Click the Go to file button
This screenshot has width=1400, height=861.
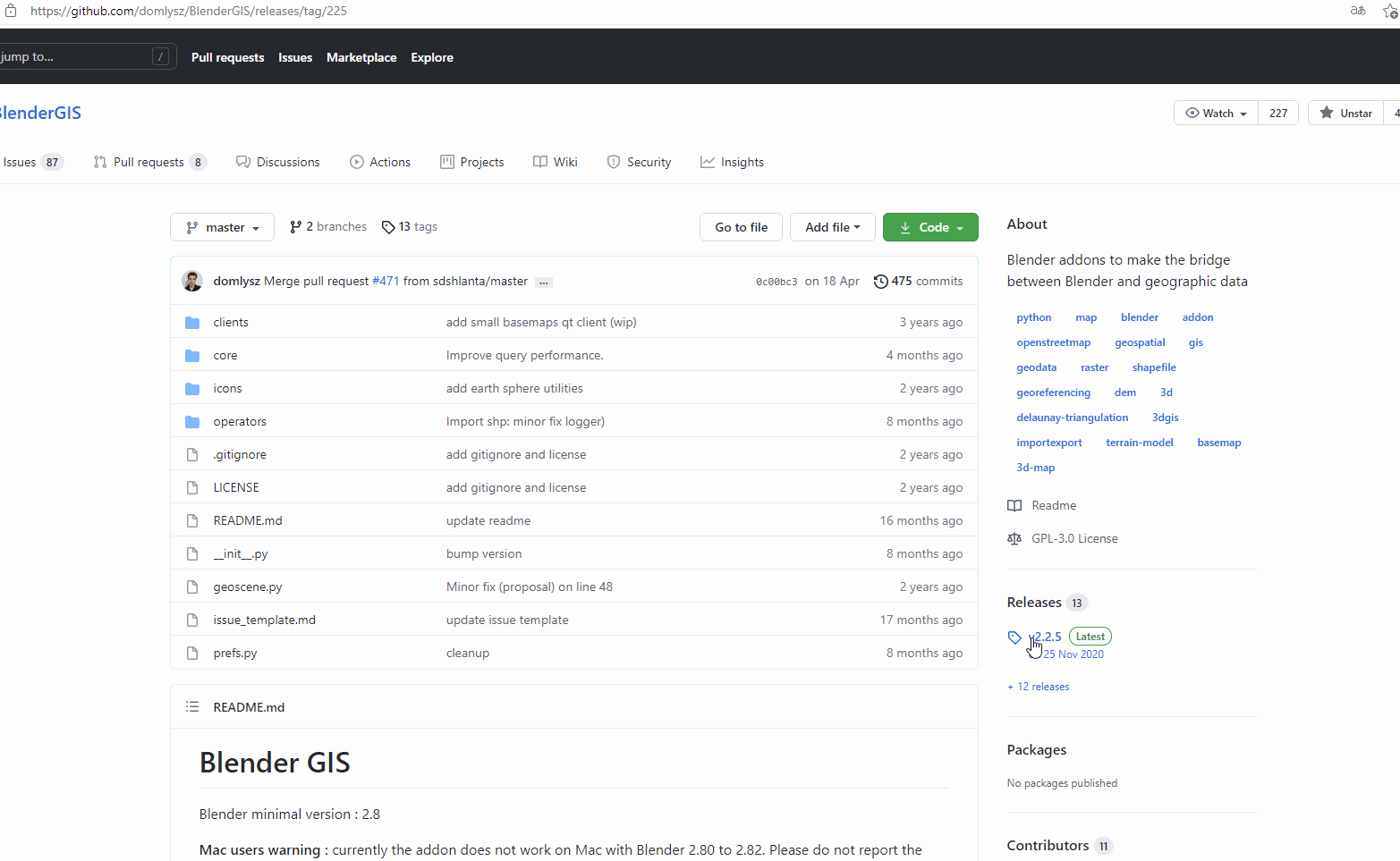click(x=742, y=227)
